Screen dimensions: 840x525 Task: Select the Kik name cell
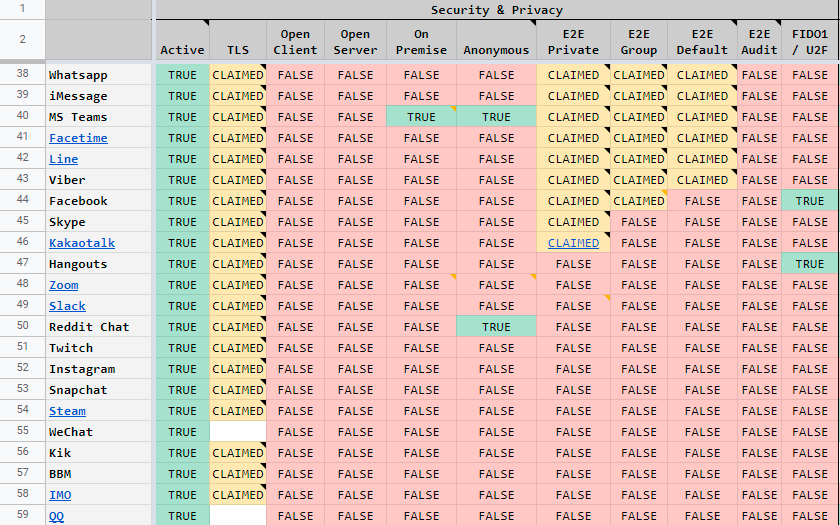tap(99, 453)
